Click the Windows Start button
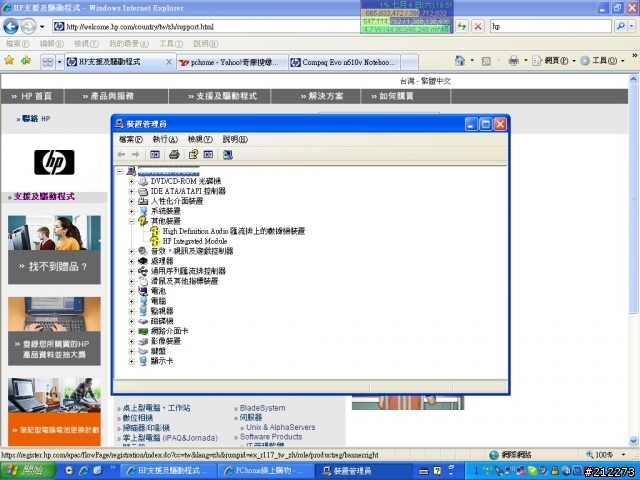Screen dimensions: 640x480 click(28, 471)
